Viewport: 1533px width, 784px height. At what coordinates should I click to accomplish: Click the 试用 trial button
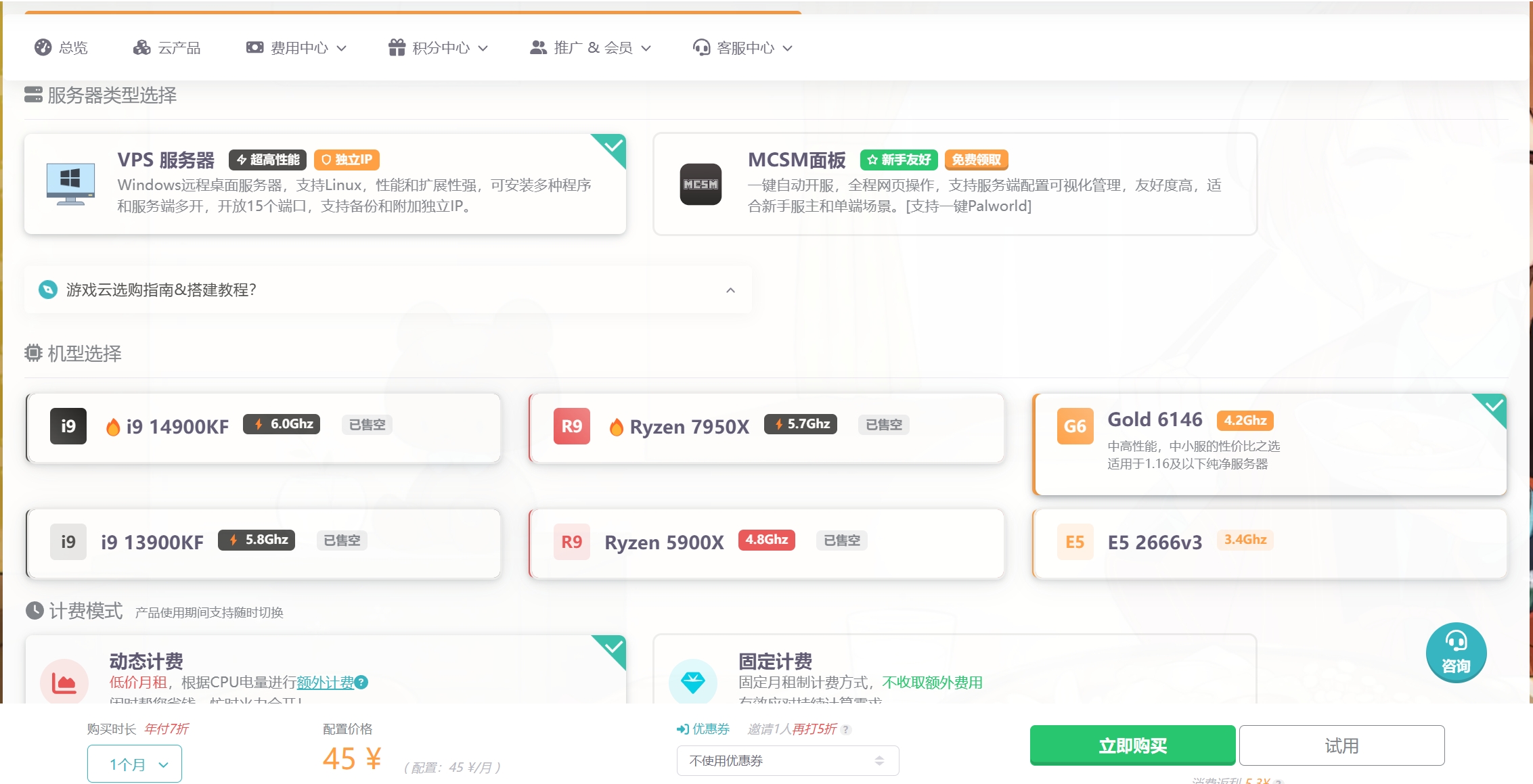(x=1341, y=745)
